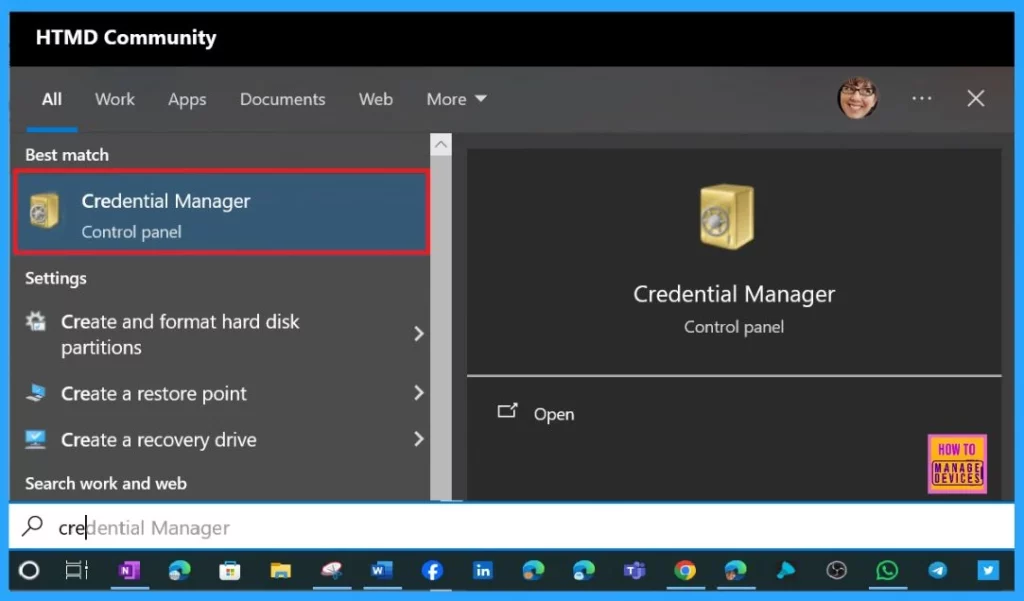Click the Settings section heading

[56, 278]
